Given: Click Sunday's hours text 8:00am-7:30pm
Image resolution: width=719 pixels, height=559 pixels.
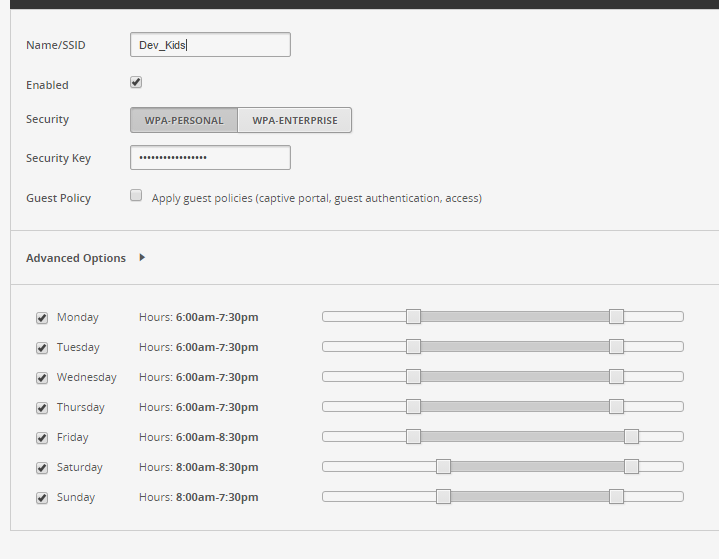Looking at the screenshot, I should pyautogui.click(x=217, y=498).
